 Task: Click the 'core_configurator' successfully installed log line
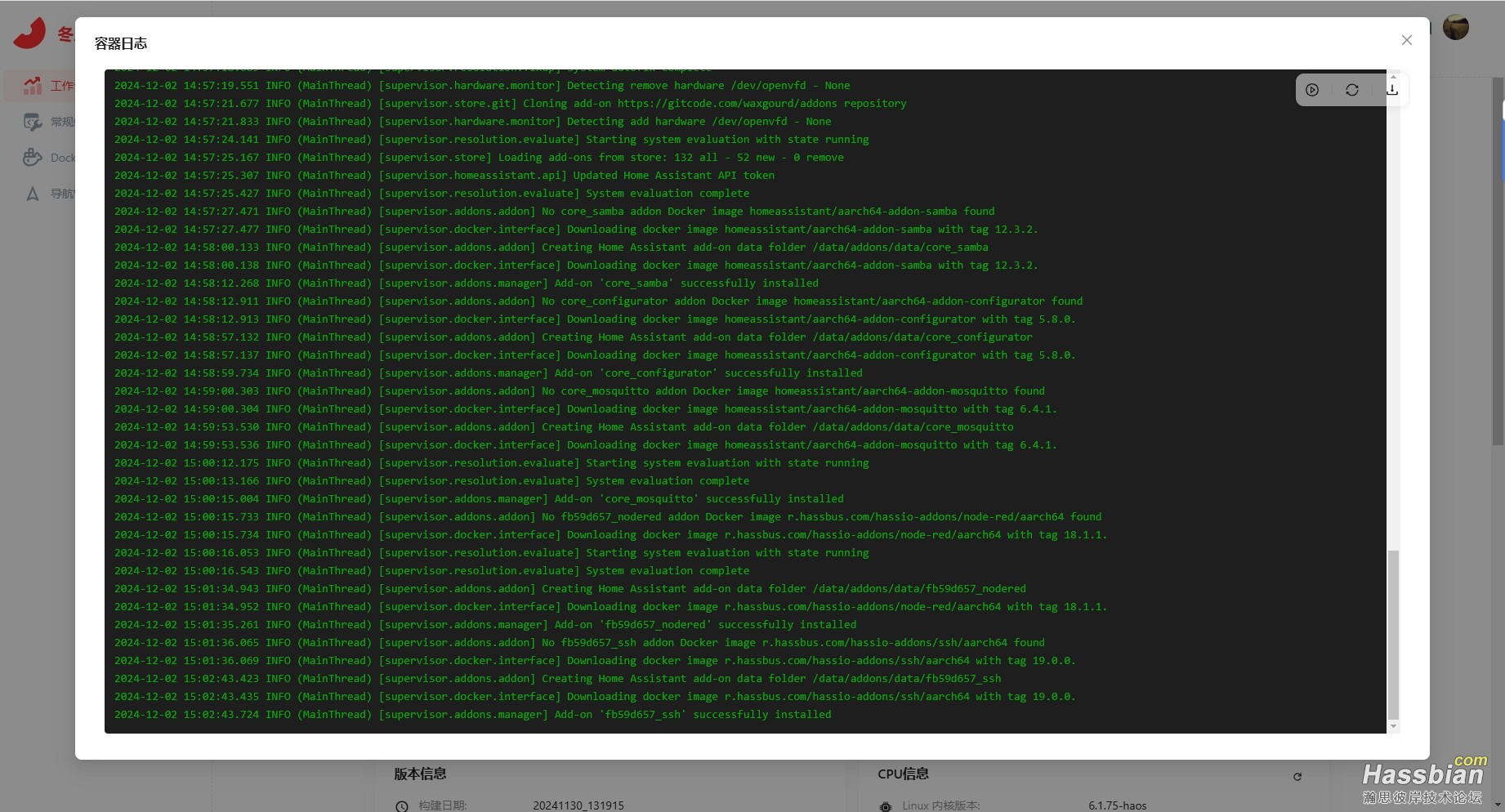[x=489, y=373]
